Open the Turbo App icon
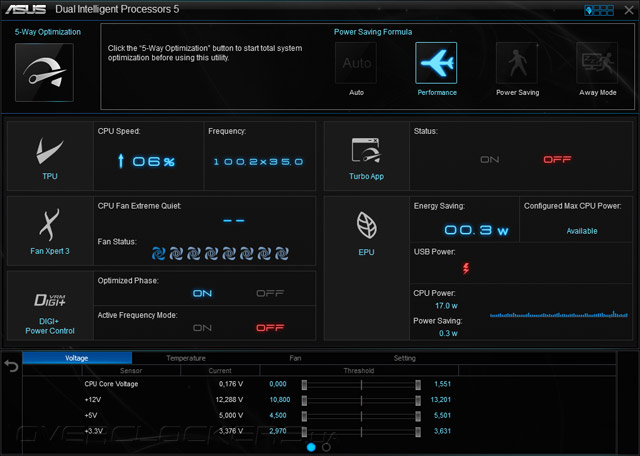 click(366, 150)
